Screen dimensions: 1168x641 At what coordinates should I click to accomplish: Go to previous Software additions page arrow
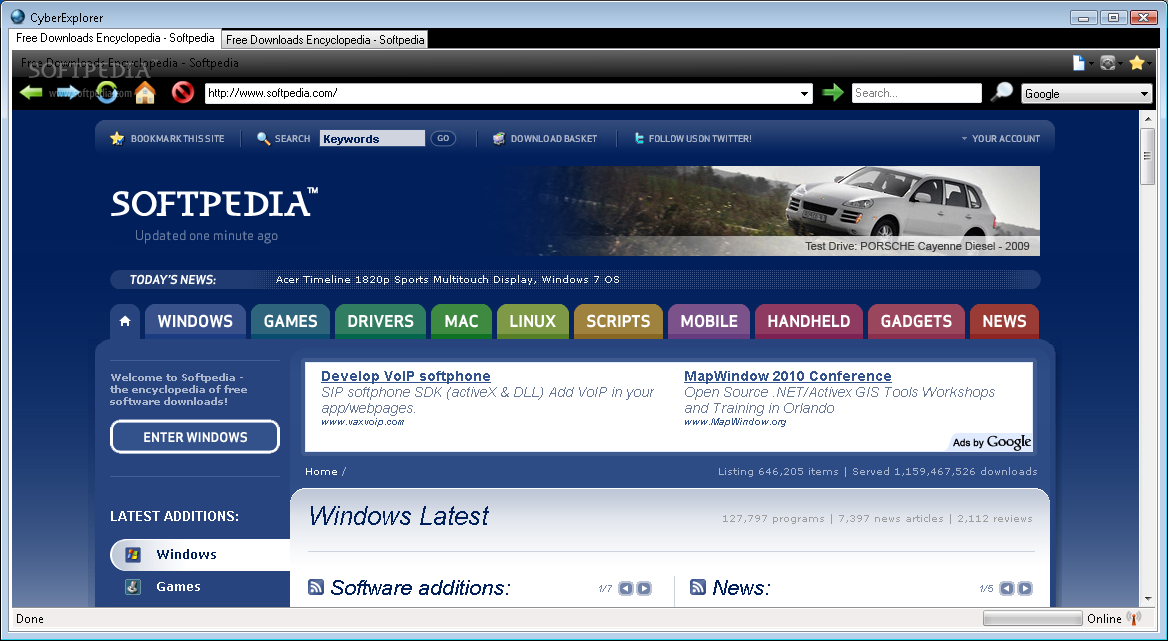pos(626,588)
